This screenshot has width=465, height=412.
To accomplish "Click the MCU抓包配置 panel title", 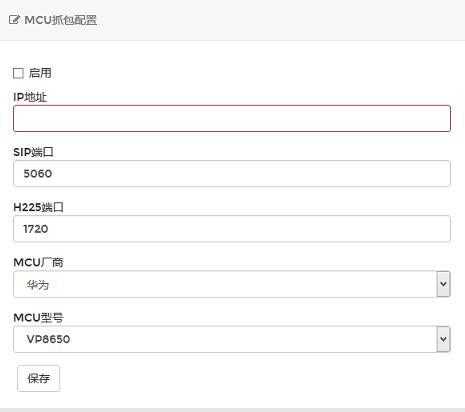I will pos(61,20).
